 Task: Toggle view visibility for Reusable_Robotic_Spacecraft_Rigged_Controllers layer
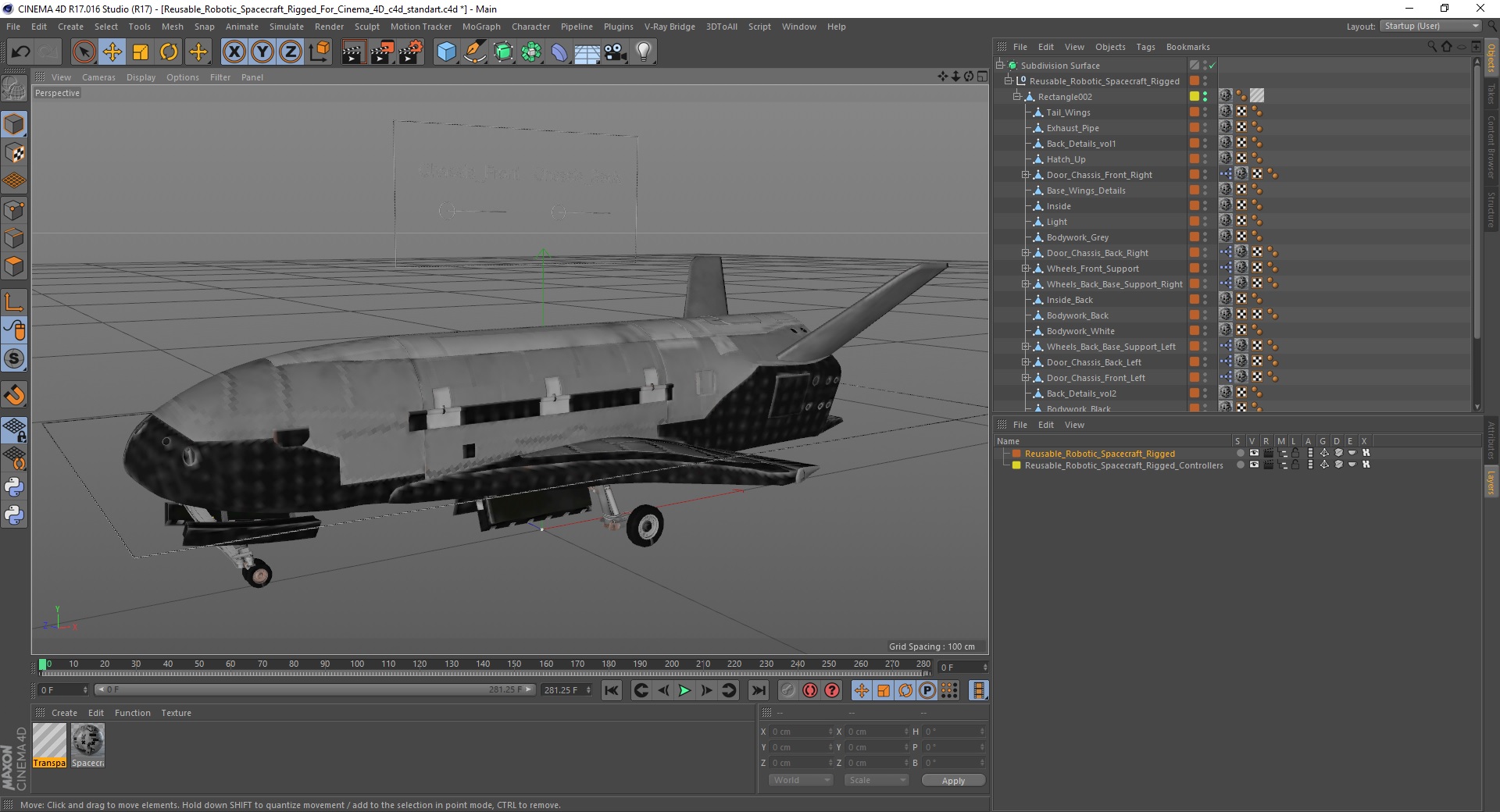pos(1254,465)
